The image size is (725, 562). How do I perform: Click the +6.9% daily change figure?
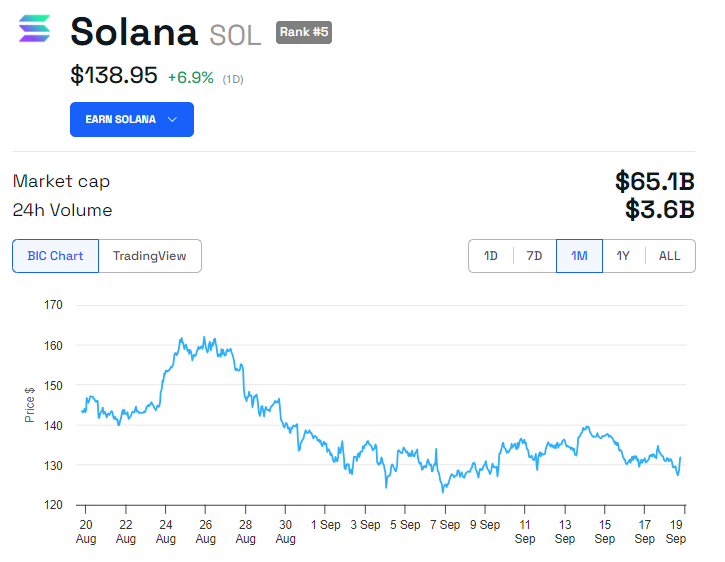click(x=190, y=77)
